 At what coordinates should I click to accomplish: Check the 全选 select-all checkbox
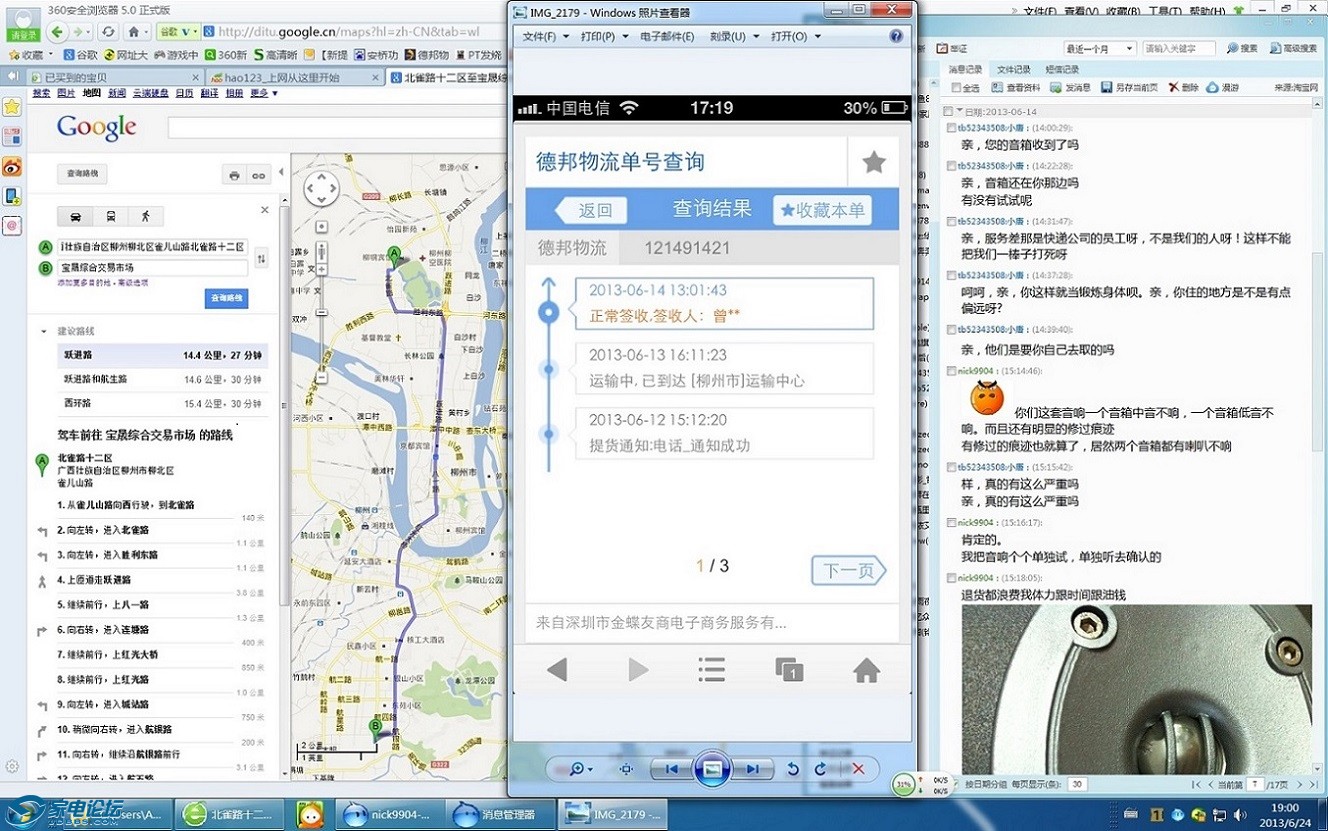tap(955, 88)
